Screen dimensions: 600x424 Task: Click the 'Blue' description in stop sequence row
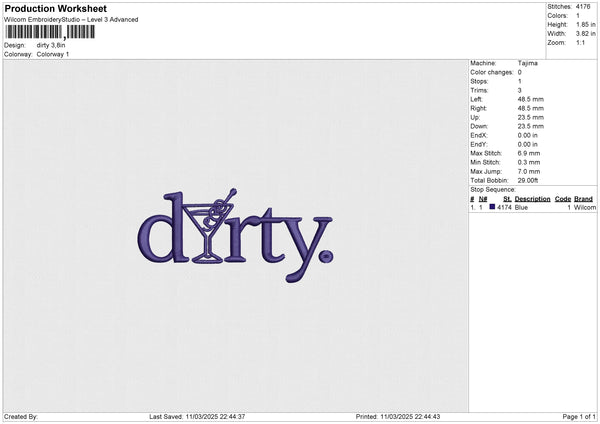(x=521, y=207)
